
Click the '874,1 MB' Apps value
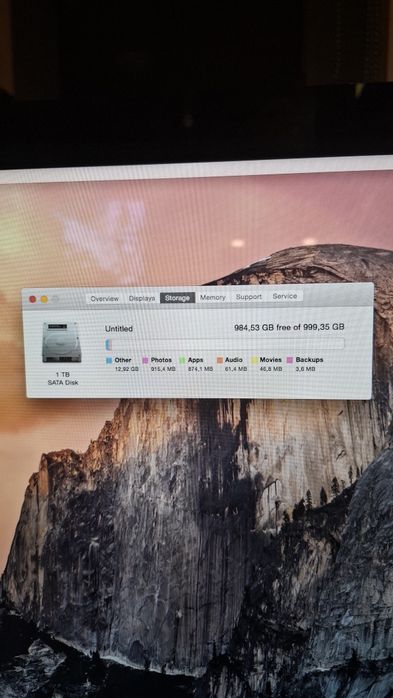click(x=200, y=369)
